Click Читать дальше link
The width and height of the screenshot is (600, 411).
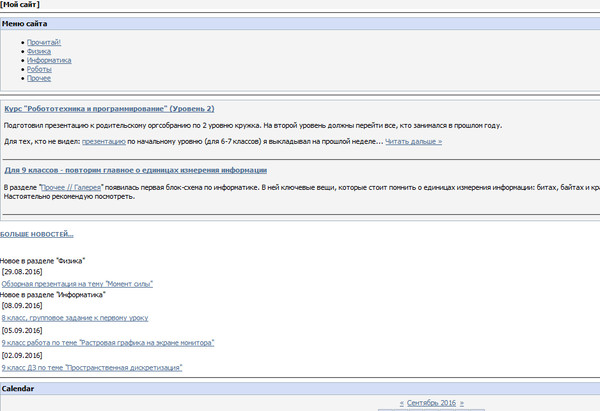coord(413,142)
